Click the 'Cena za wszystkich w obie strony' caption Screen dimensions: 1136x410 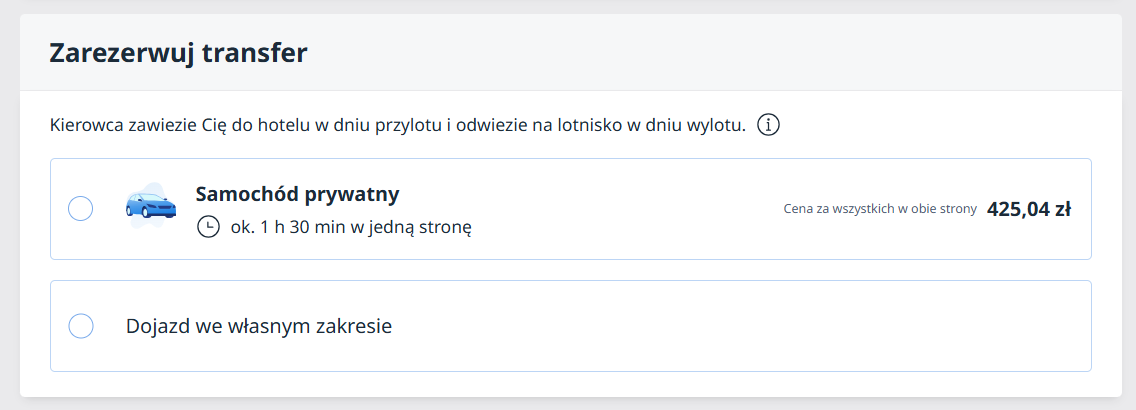[x=880, y=210]
